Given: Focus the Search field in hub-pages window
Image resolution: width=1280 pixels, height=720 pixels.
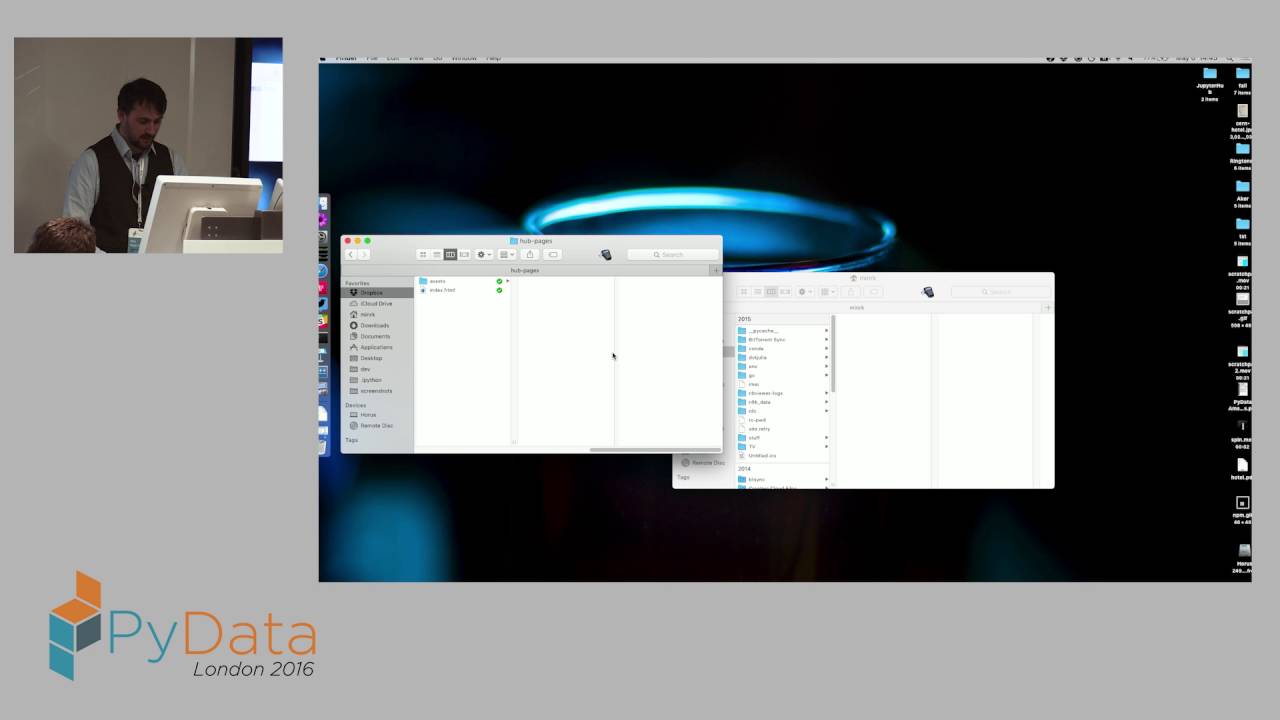Looking at the screenshot, I should point(673,255).
